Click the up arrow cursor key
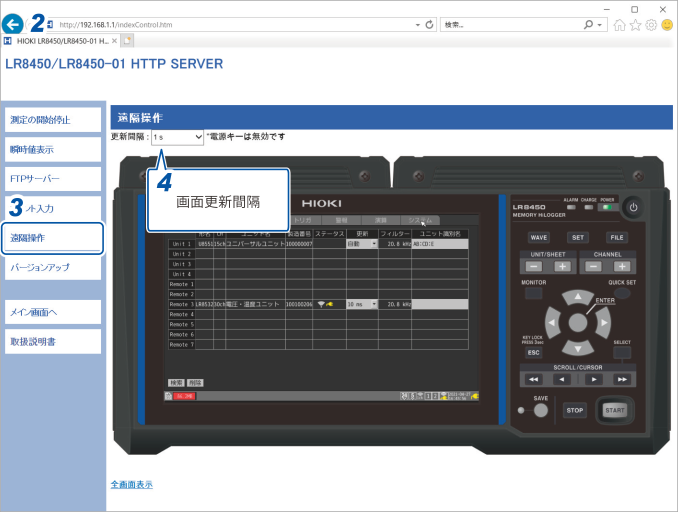The width and height of the screenshot is (678, 512). tap(578, 297)
